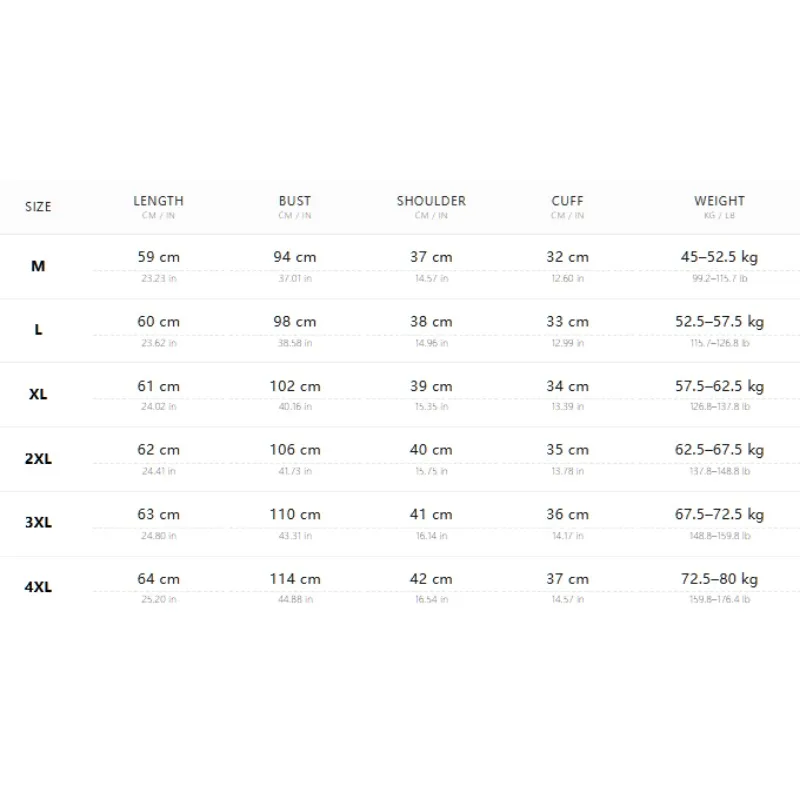Click the BUST column header
The height and width of the screenshot is (800, 800).
(294, 201)
